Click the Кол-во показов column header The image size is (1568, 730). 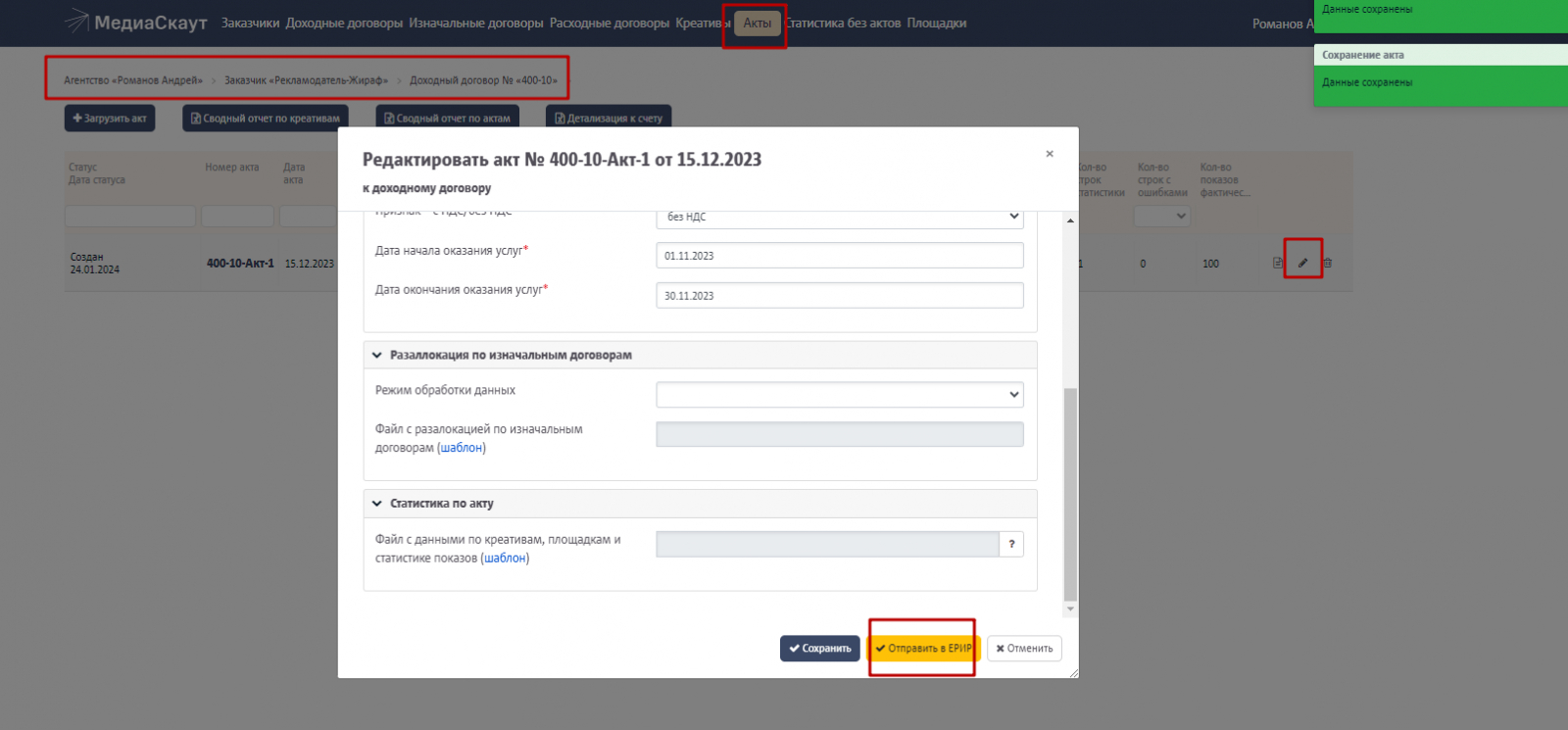click(x=1225, y=180)
